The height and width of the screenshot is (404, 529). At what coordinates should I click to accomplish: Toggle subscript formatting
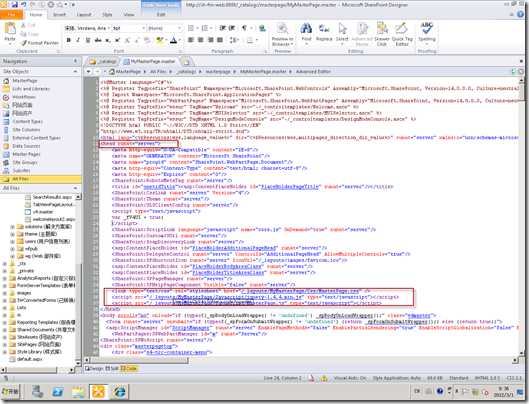108,40
